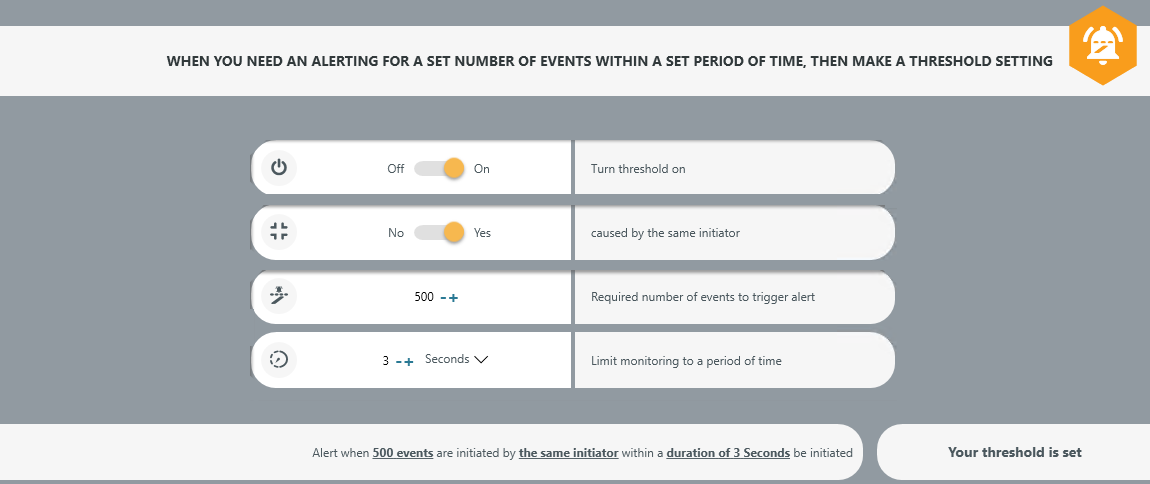Toggle the threshold Off/On switch
The height and width of the screenshot is (484, 1150).
coord(440,169)
